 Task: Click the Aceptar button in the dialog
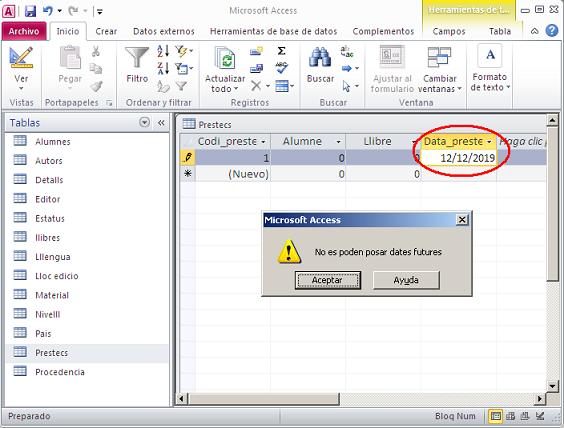(x=328, y=280)
